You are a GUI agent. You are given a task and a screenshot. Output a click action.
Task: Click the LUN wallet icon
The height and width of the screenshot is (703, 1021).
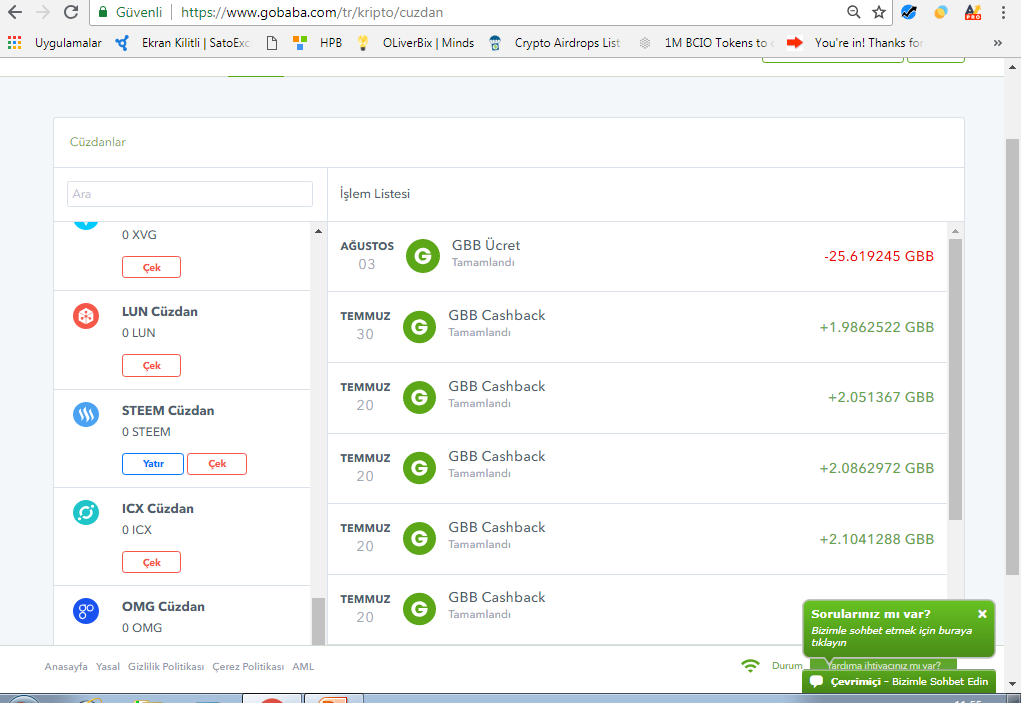(86, 316)
